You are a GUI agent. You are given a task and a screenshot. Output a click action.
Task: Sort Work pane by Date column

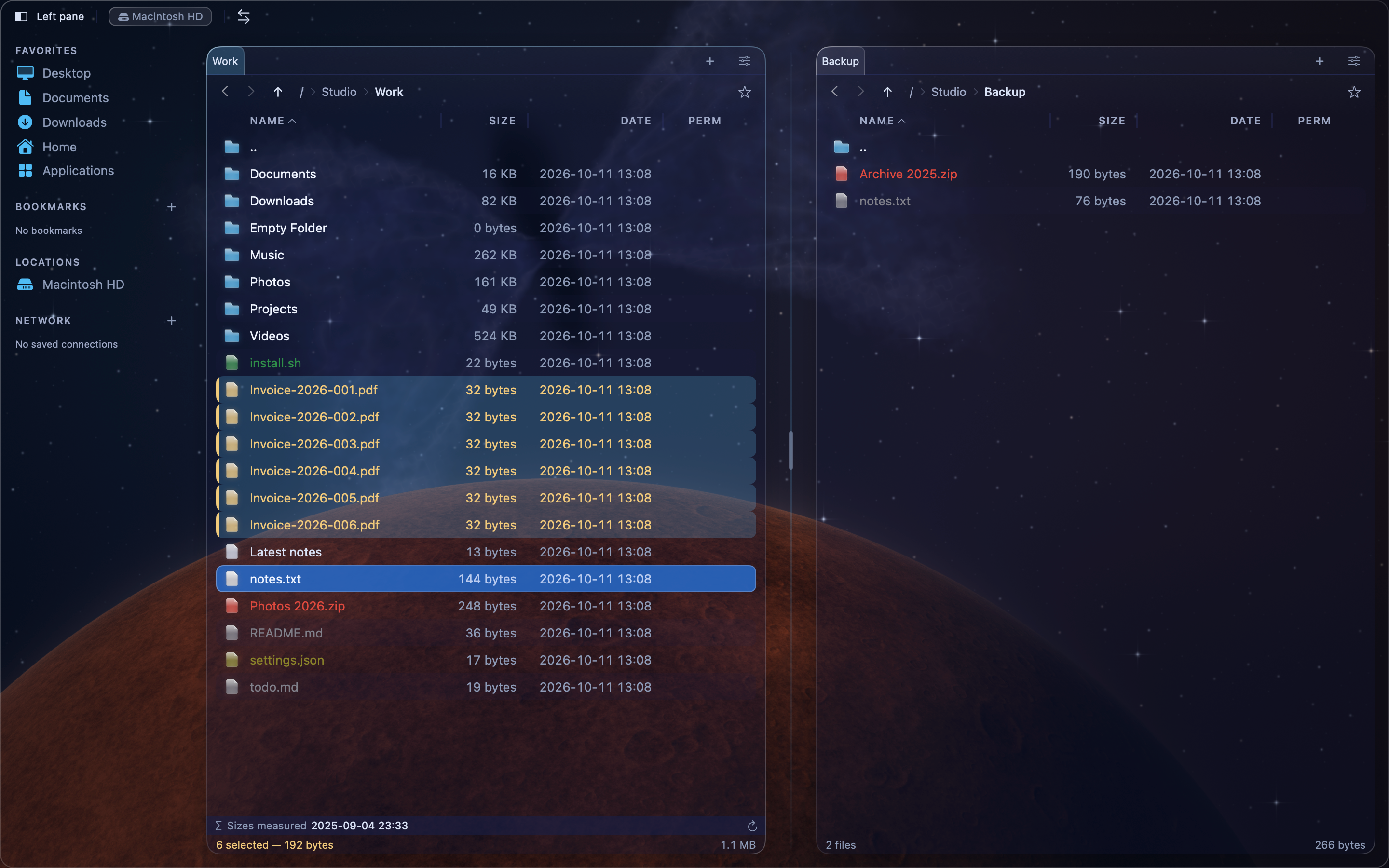(x=636, y=121)
